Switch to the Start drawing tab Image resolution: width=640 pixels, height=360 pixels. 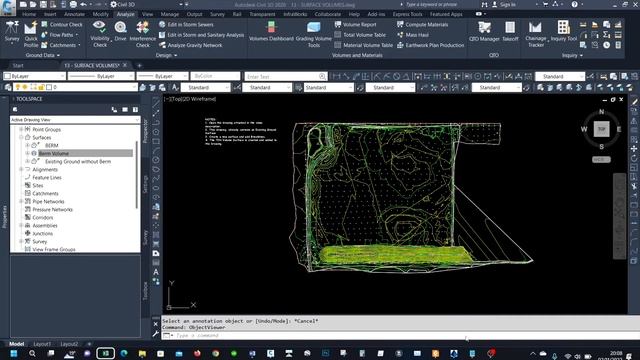tap(18, 65)
